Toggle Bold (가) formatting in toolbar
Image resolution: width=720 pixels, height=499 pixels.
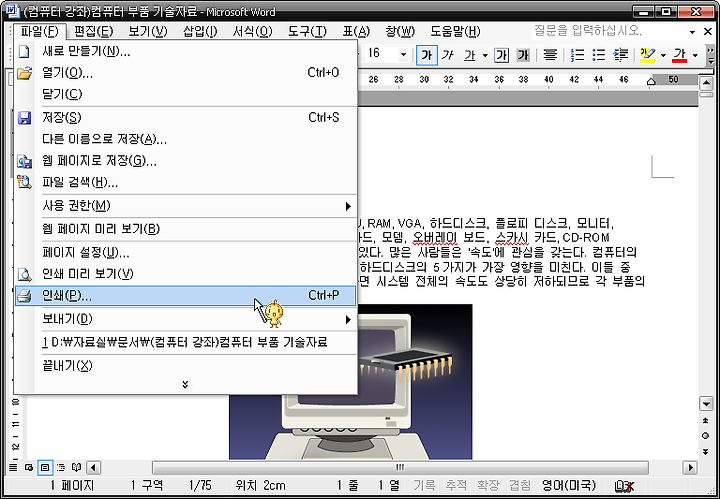(x=427, y=55)
